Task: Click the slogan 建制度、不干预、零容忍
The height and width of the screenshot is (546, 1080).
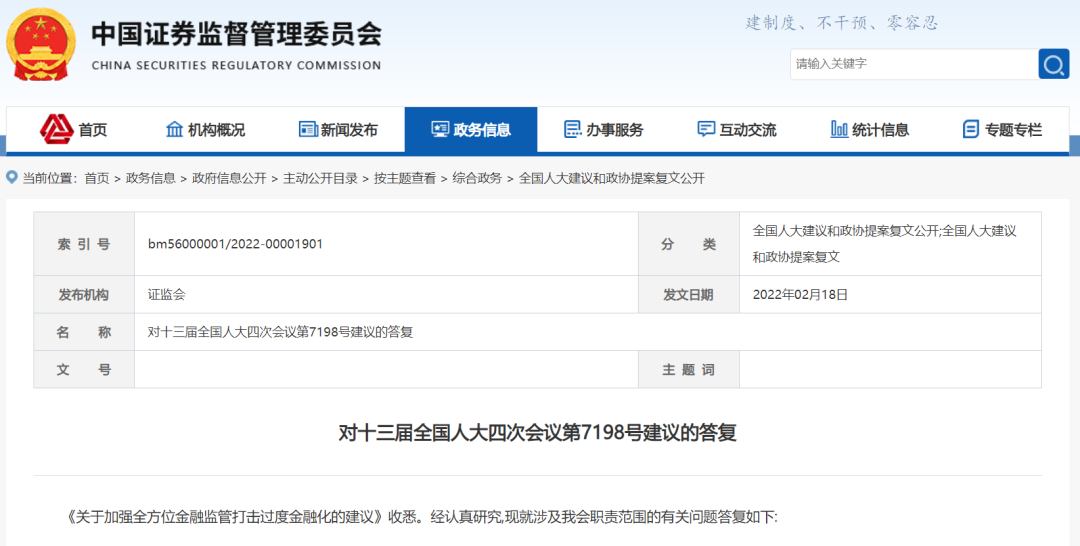Action: pos(842,23)
